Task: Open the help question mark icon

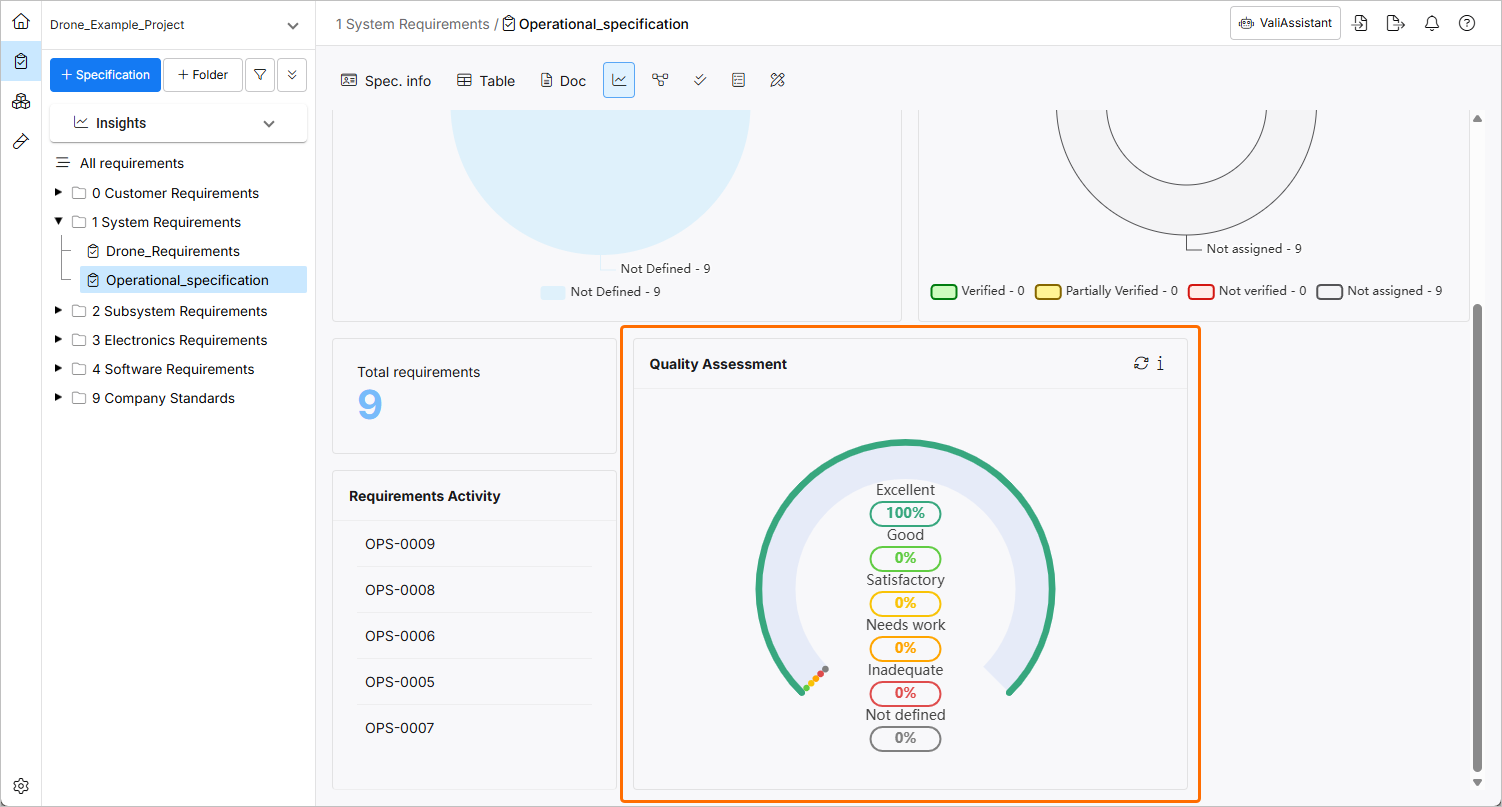Action: (1467, 23)
